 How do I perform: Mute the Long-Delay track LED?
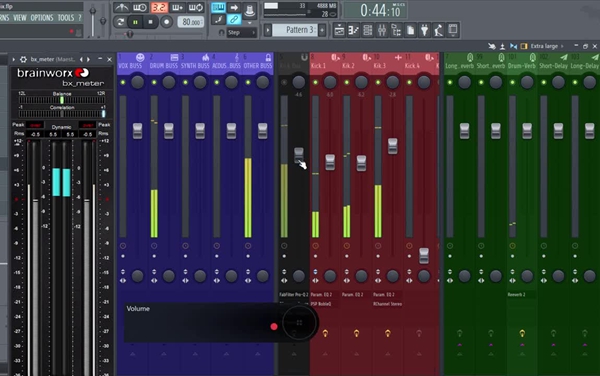click(575, 82)
